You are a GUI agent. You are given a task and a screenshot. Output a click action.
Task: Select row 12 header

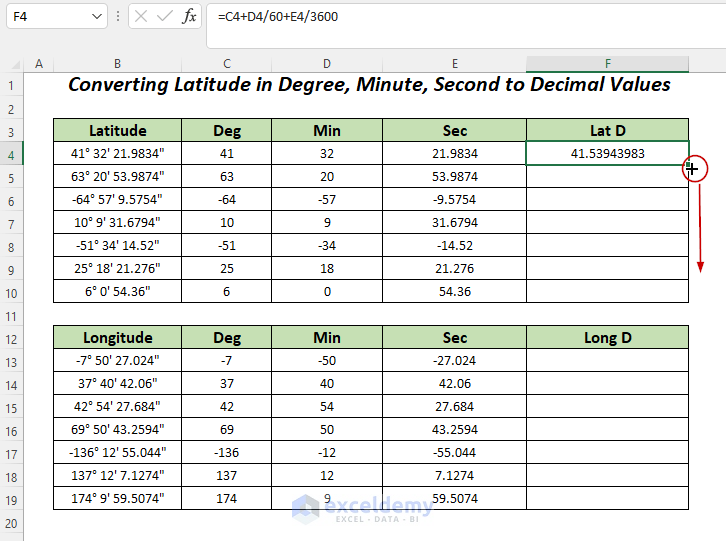tap(13, 337)
